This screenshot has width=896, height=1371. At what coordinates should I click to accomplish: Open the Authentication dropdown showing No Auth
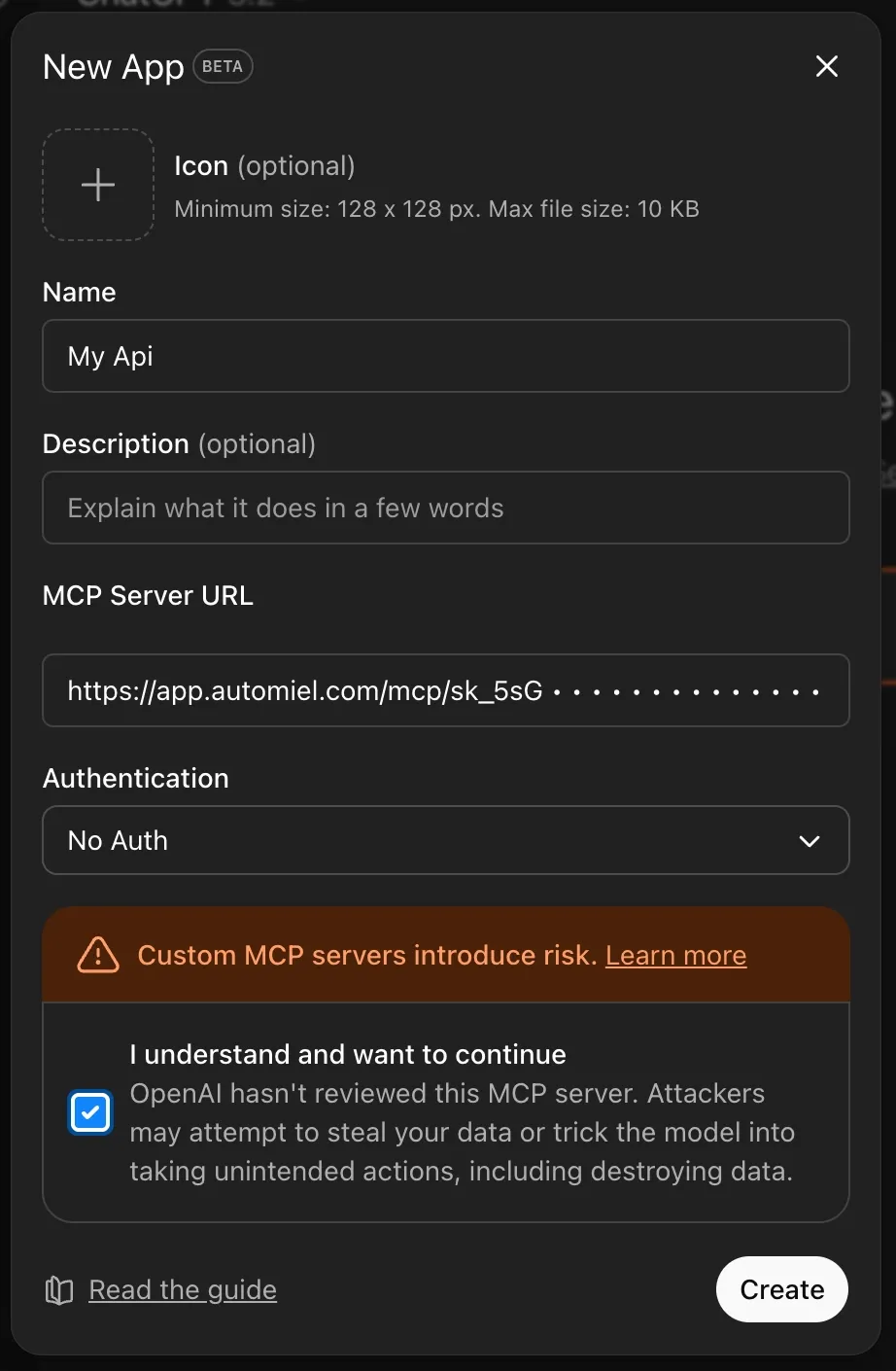446,840
